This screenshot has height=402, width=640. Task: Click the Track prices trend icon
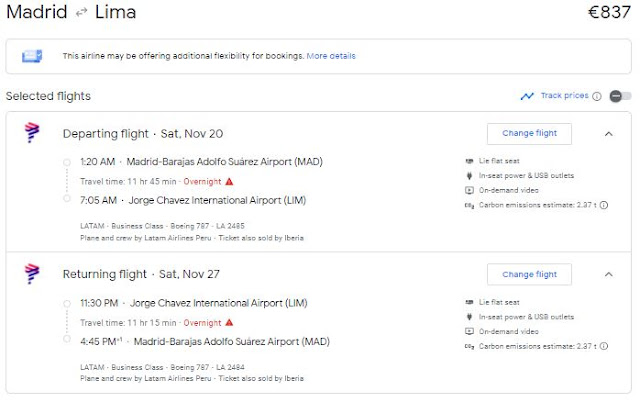click(527, 96)
